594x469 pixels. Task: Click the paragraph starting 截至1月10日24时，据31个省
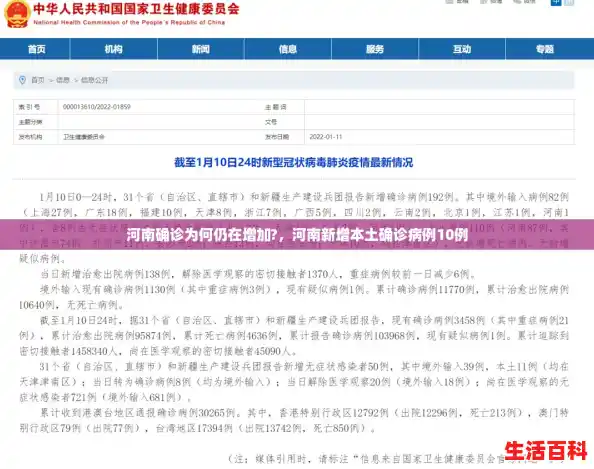294,336
